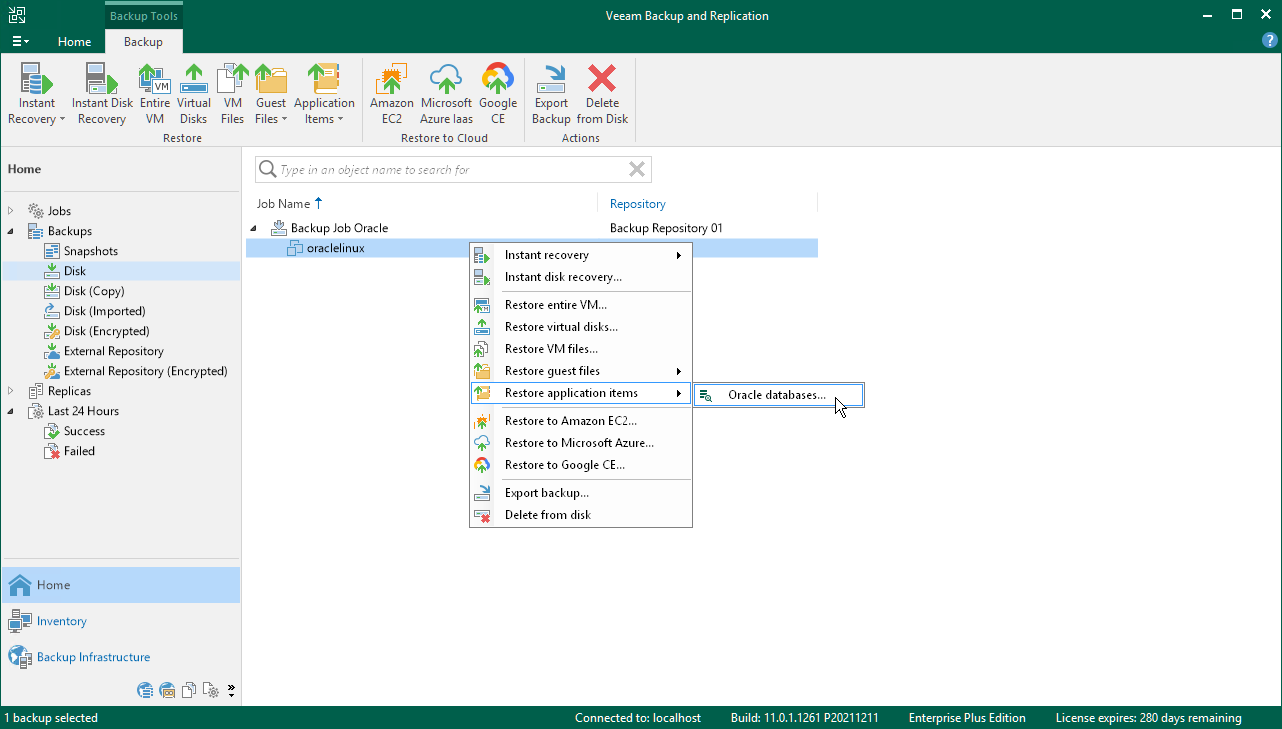
Task: Clear the search box with the X
Action: (636, 169)
